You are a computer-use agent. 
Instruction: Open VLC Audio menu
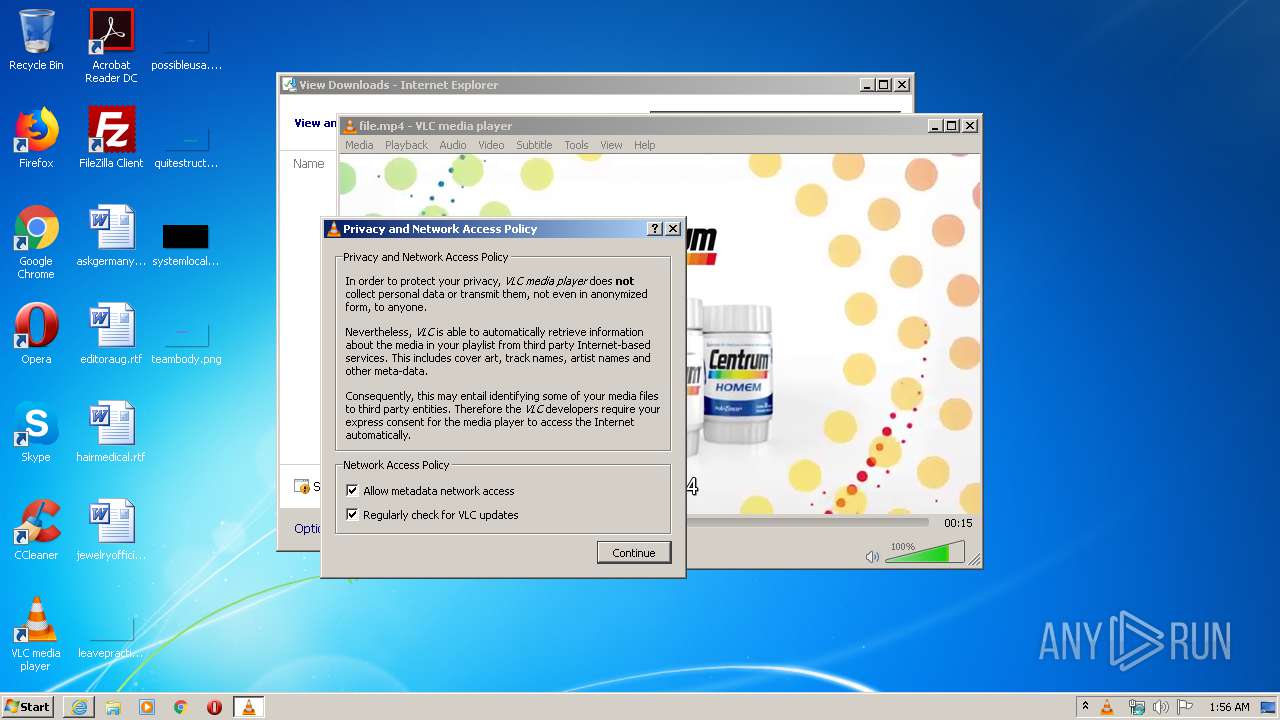453,145
